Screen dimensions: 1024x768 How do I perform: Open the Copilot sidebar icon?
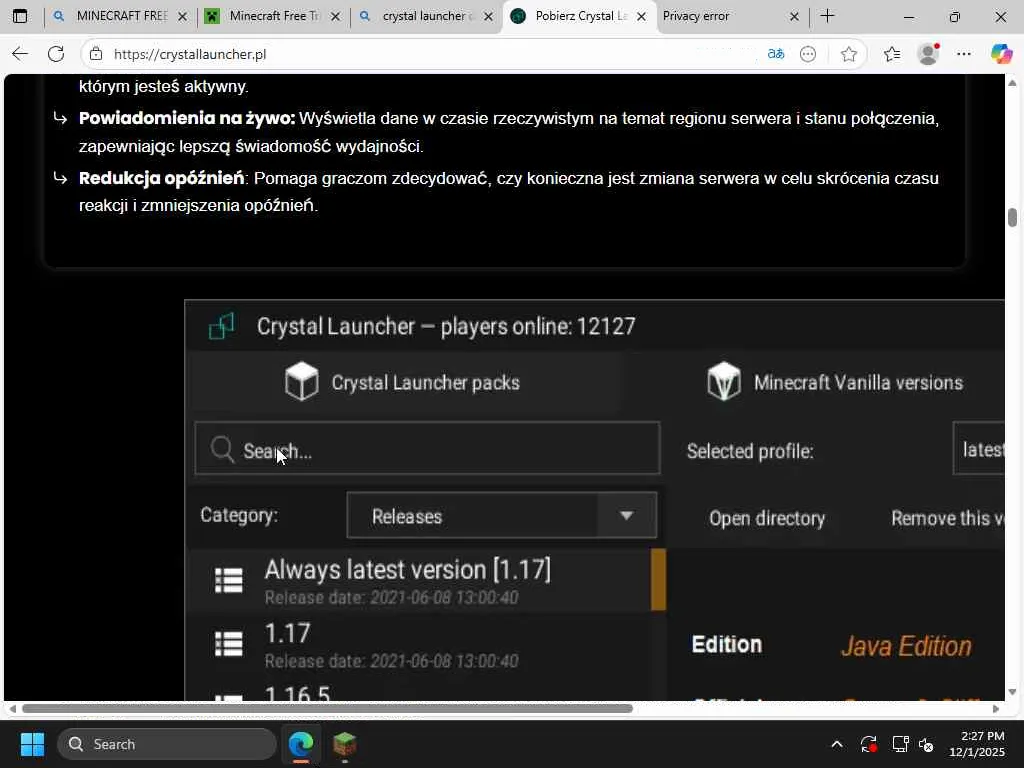pyautogui.click(x=1000, y=54)
